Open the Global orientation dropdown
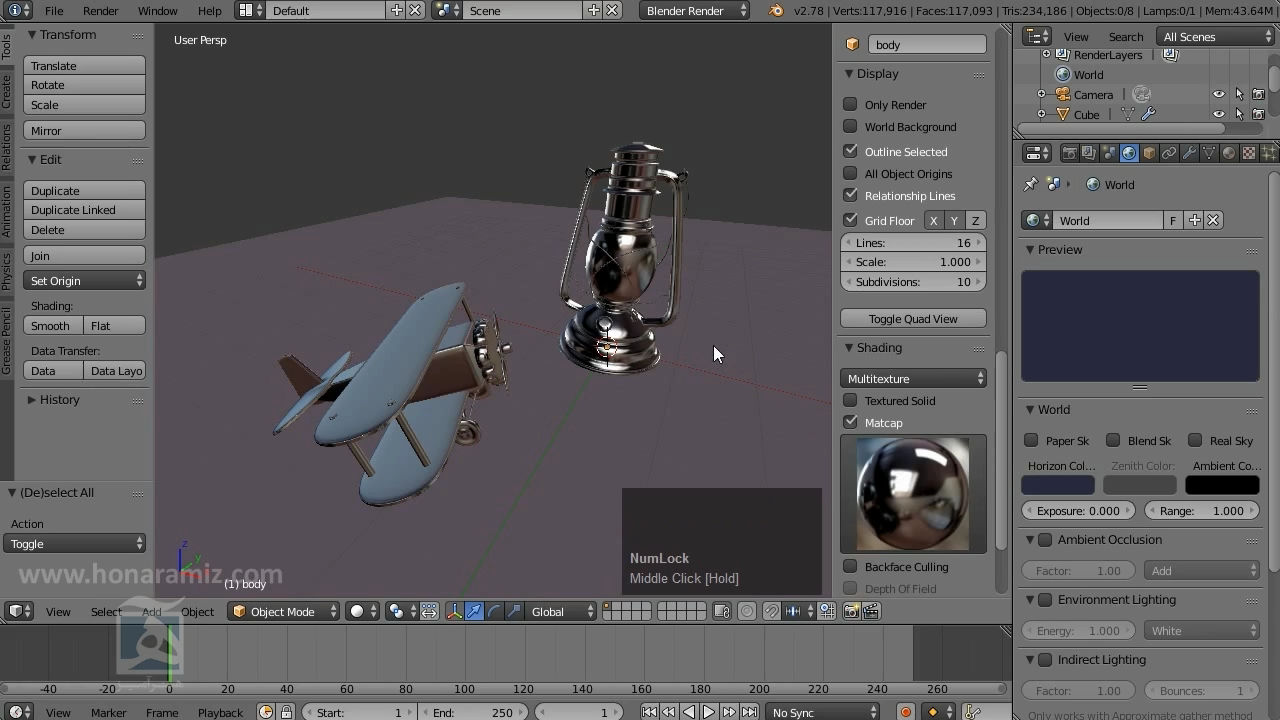The image size is (1280, 720). [563, 611]
